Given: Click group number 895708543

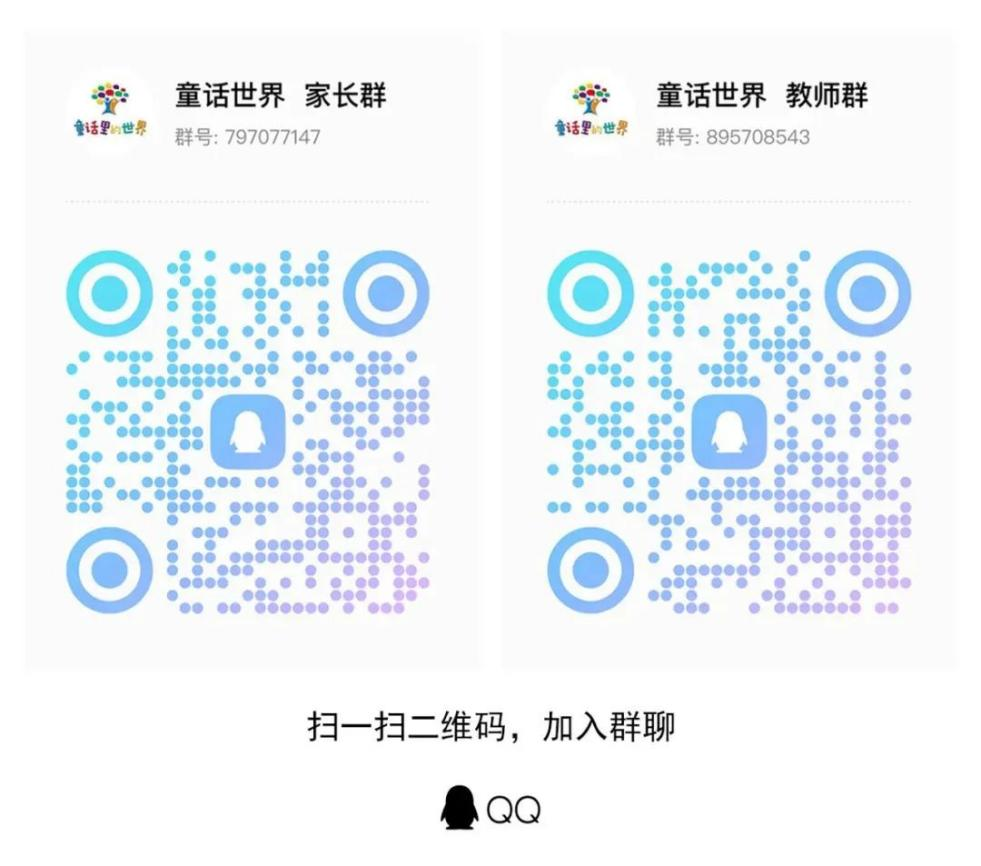Looking at the screenshot, I should (x=758, y=136).
